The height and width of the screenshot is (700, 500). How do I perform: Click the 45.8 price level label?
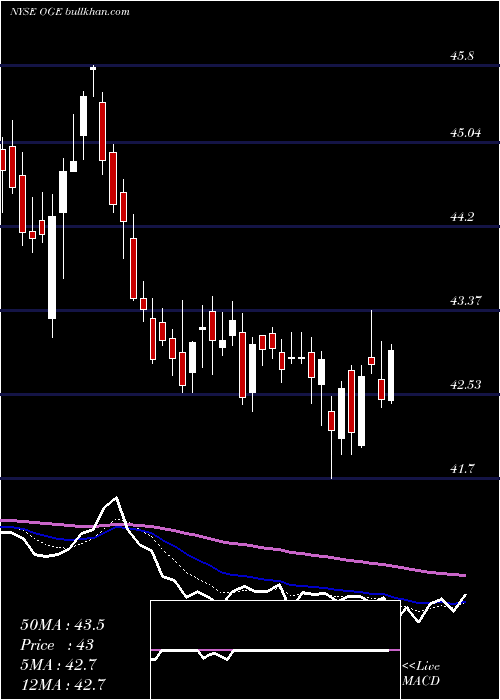point(462,56)
